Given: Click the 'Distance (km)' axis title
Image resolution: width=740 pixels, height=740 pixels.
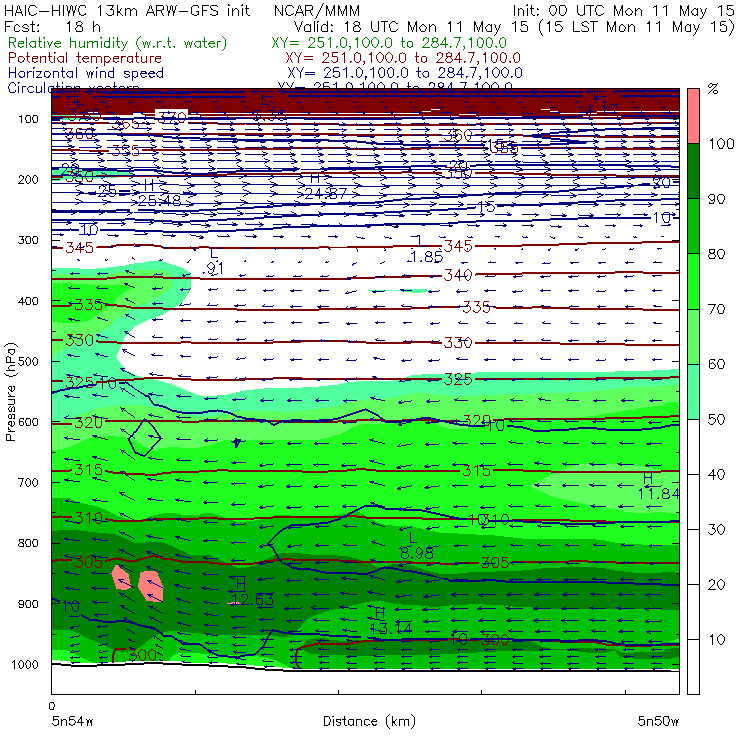Looking at the screenshot, I should pos(369,721).
